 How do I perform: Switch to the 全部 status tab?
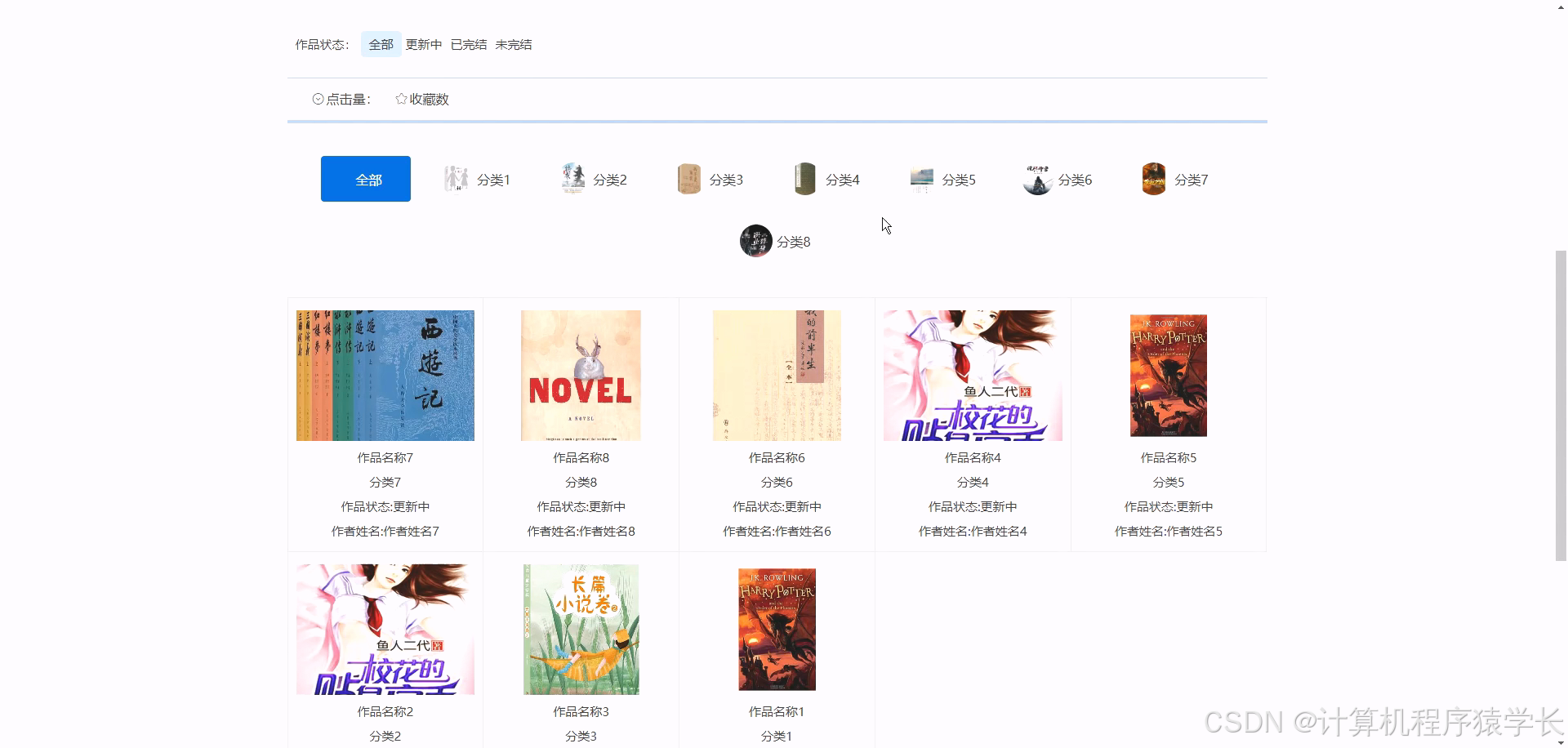381,44
